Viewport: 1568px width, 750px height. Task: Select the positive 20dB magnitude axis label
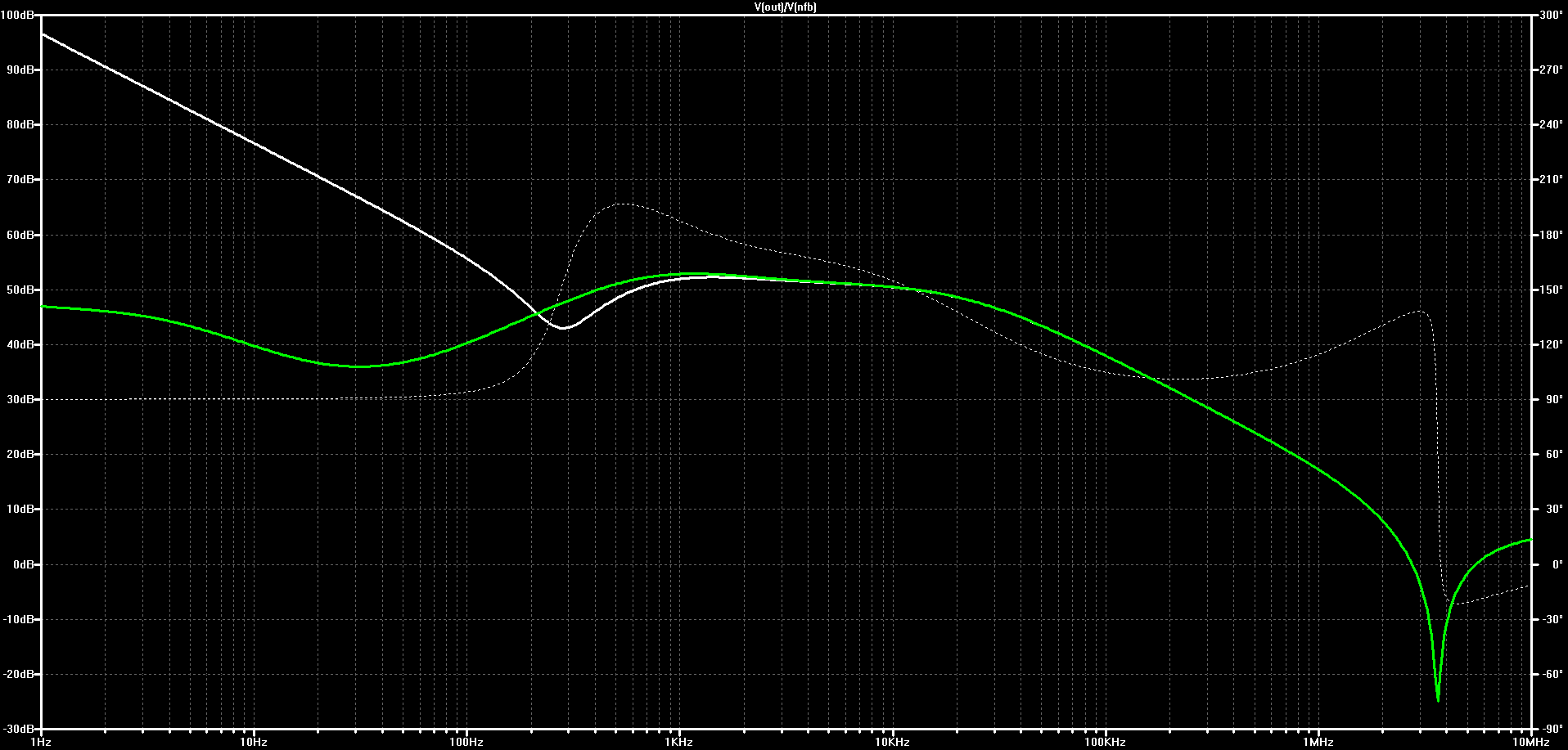tap(20, 454)
